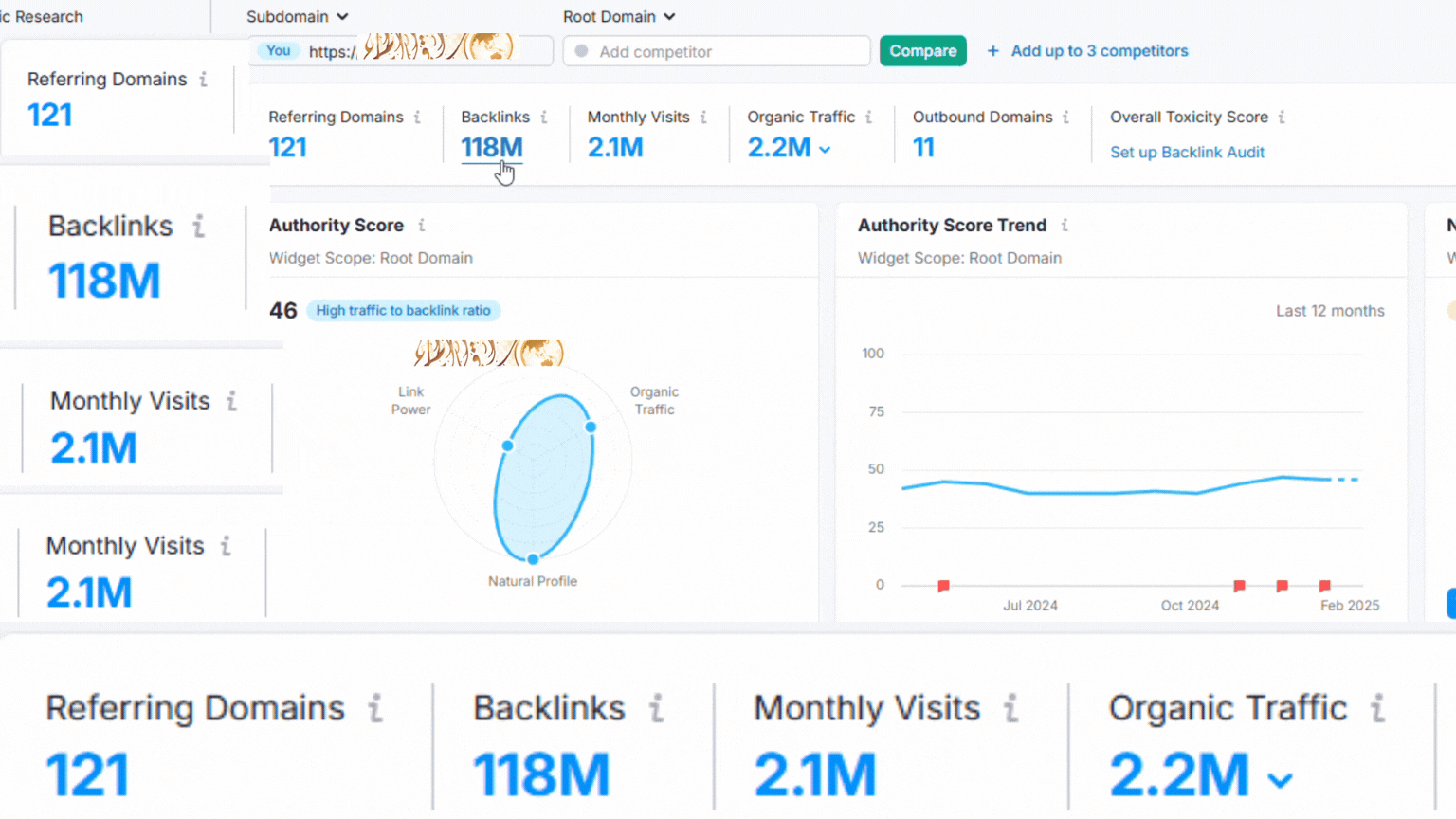Expand the chevron beside the enlarged 2.2M value
This screenshot has height=819, width=1456.
[1280, 780]
